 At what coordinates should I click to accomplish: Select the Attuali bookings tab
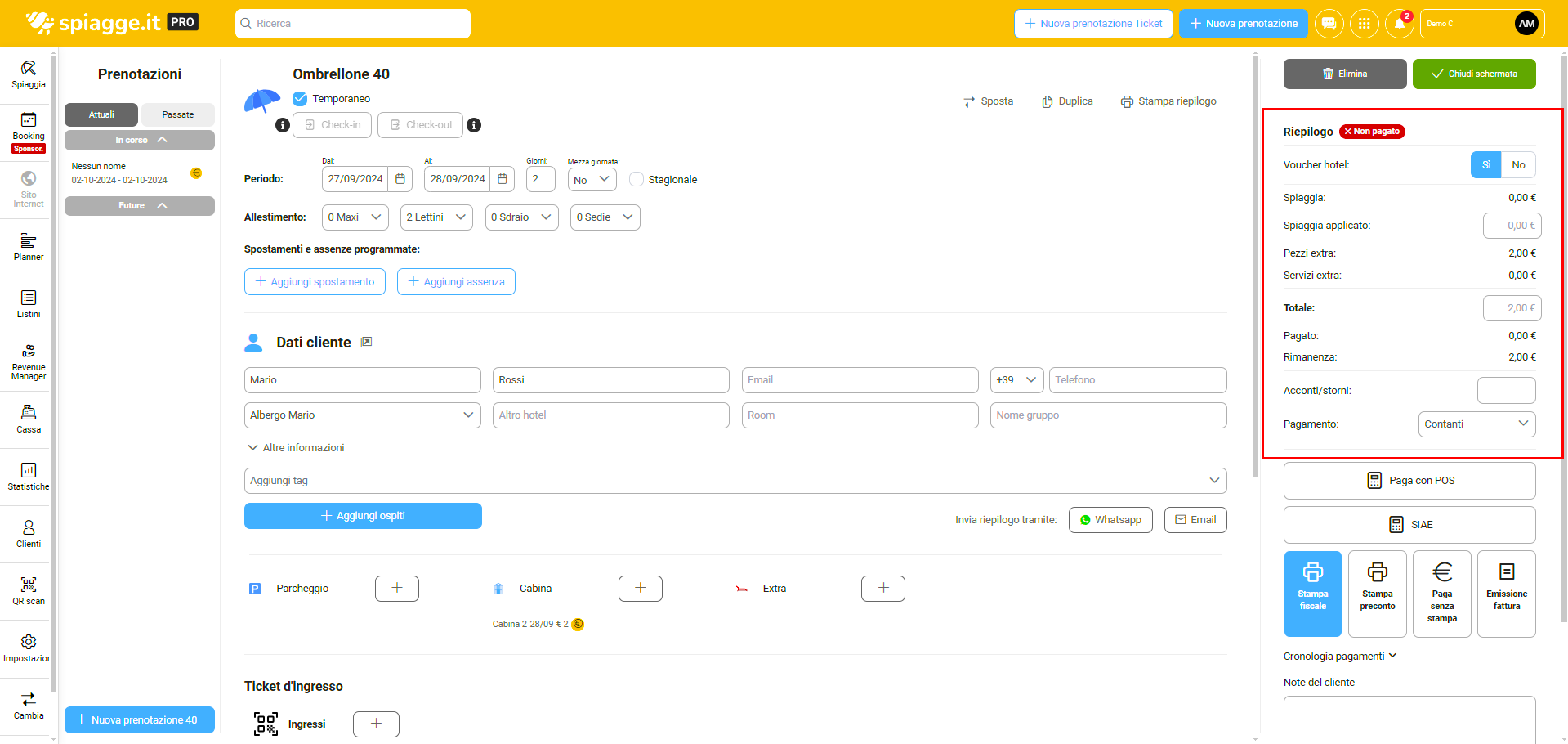point(101,114)
